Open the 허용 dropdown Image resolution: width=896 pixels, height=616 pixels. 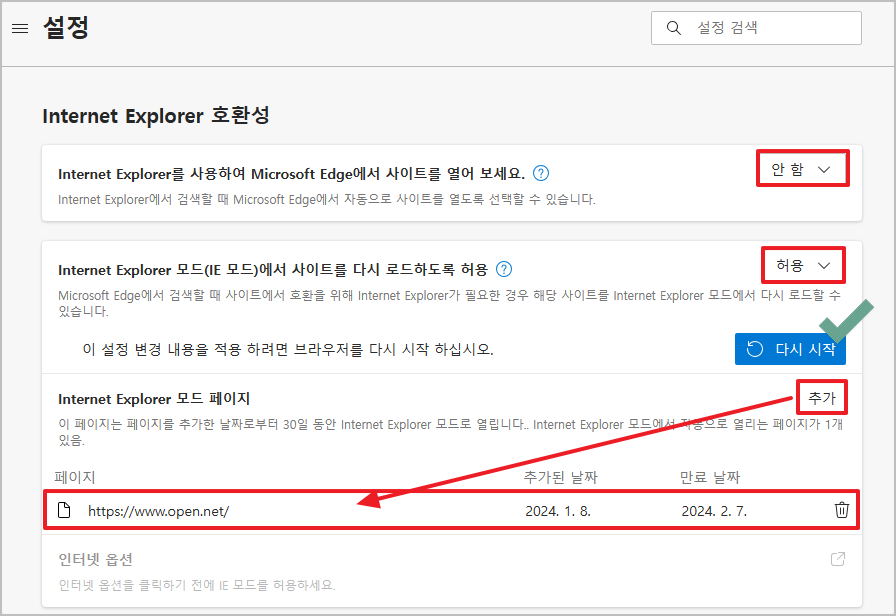pyautogui.click(x=803, y=265)
